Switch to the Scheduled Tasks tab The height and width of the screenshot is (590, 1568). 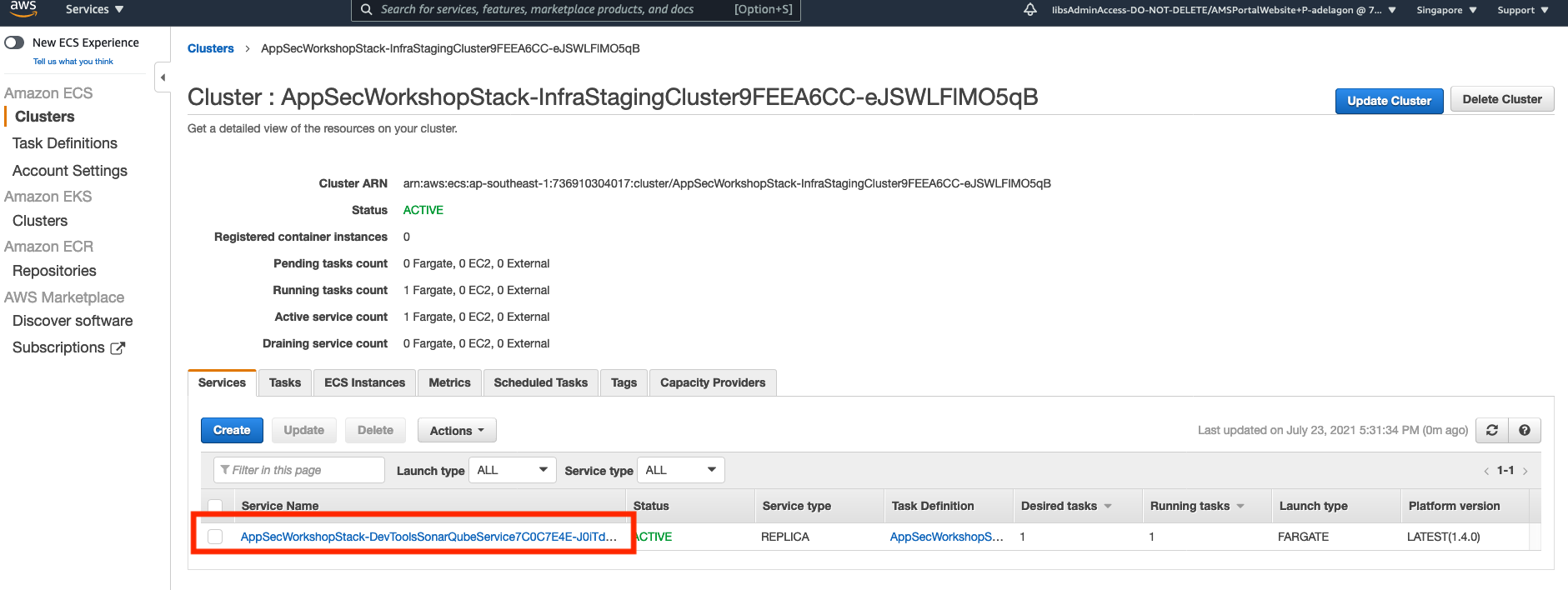[541, 382]
